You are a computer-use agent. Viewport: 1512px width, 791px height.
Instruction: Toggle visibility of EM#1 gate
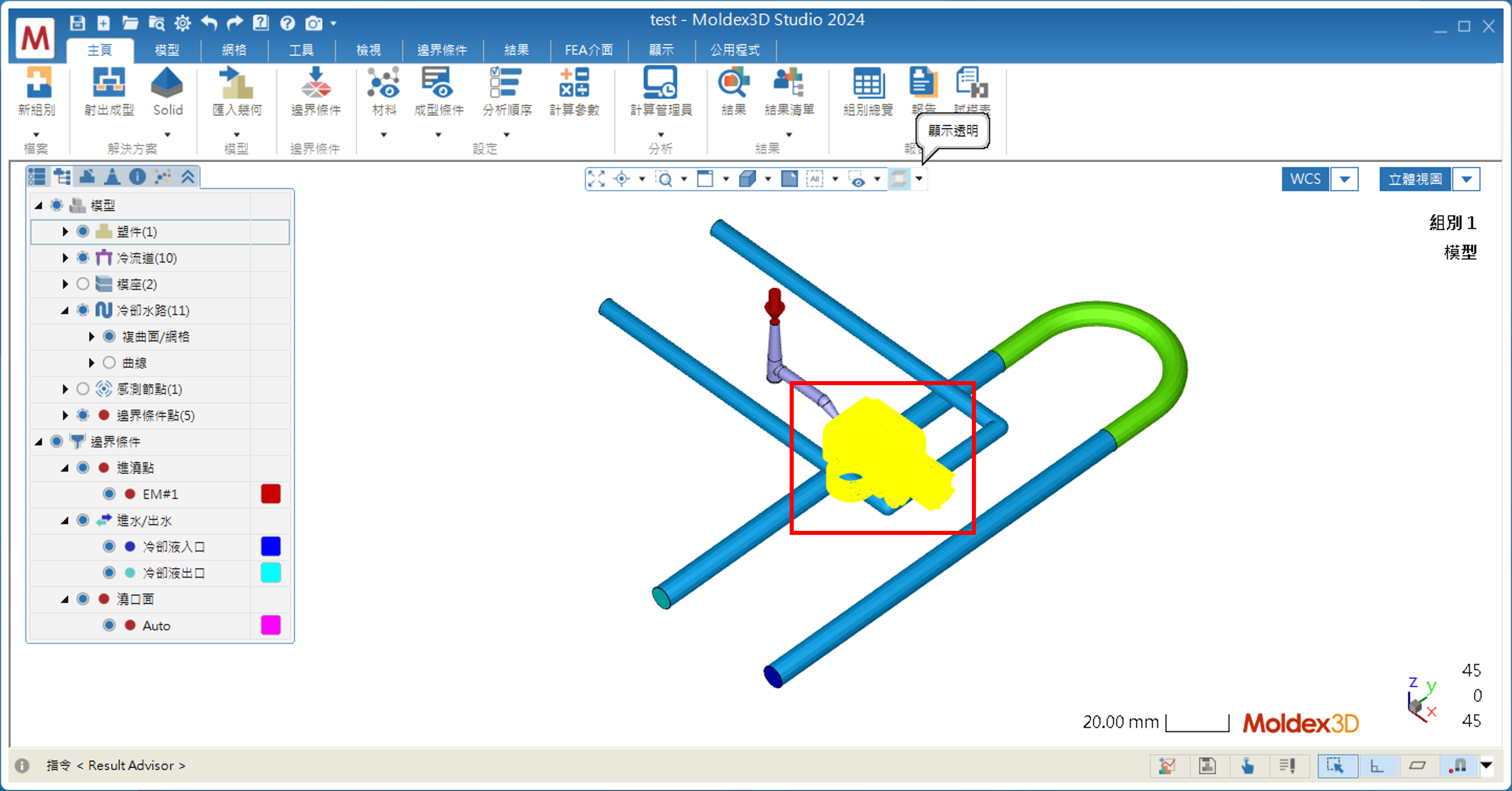pyautogui.click(x=109, y=494)
